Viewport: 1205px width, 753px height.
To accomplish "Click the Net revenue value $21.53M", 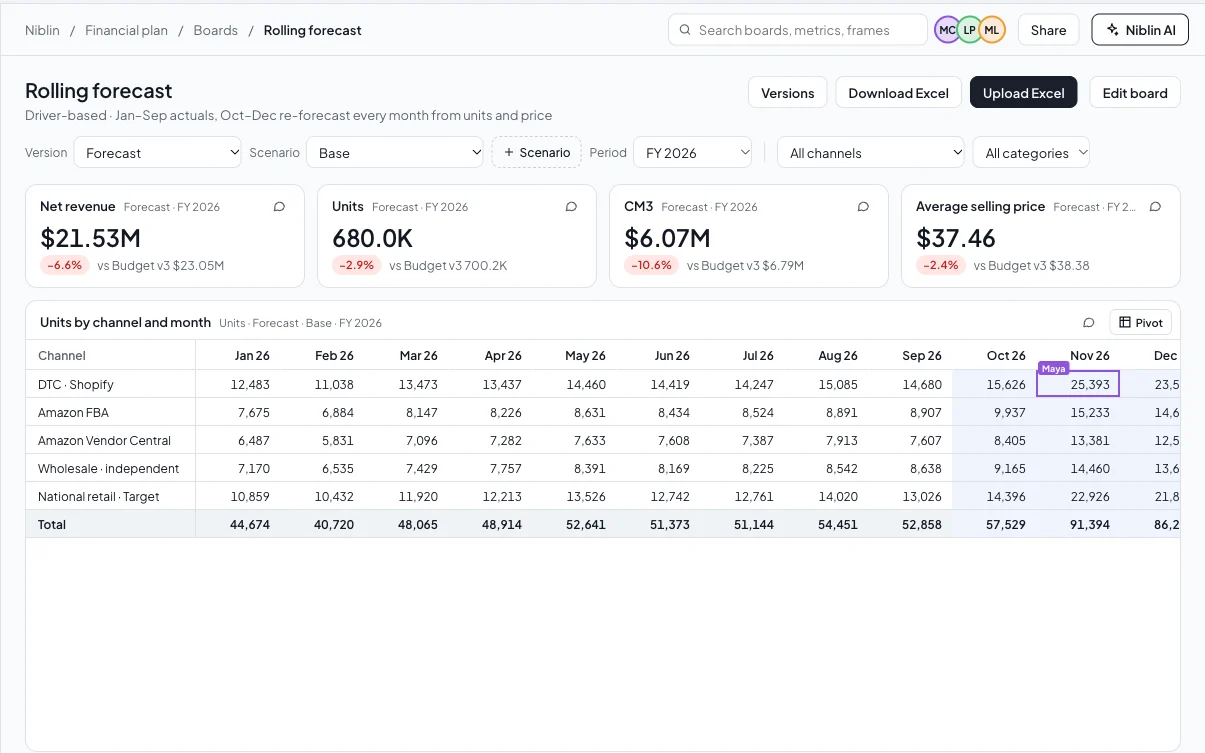I will (89, 238).
